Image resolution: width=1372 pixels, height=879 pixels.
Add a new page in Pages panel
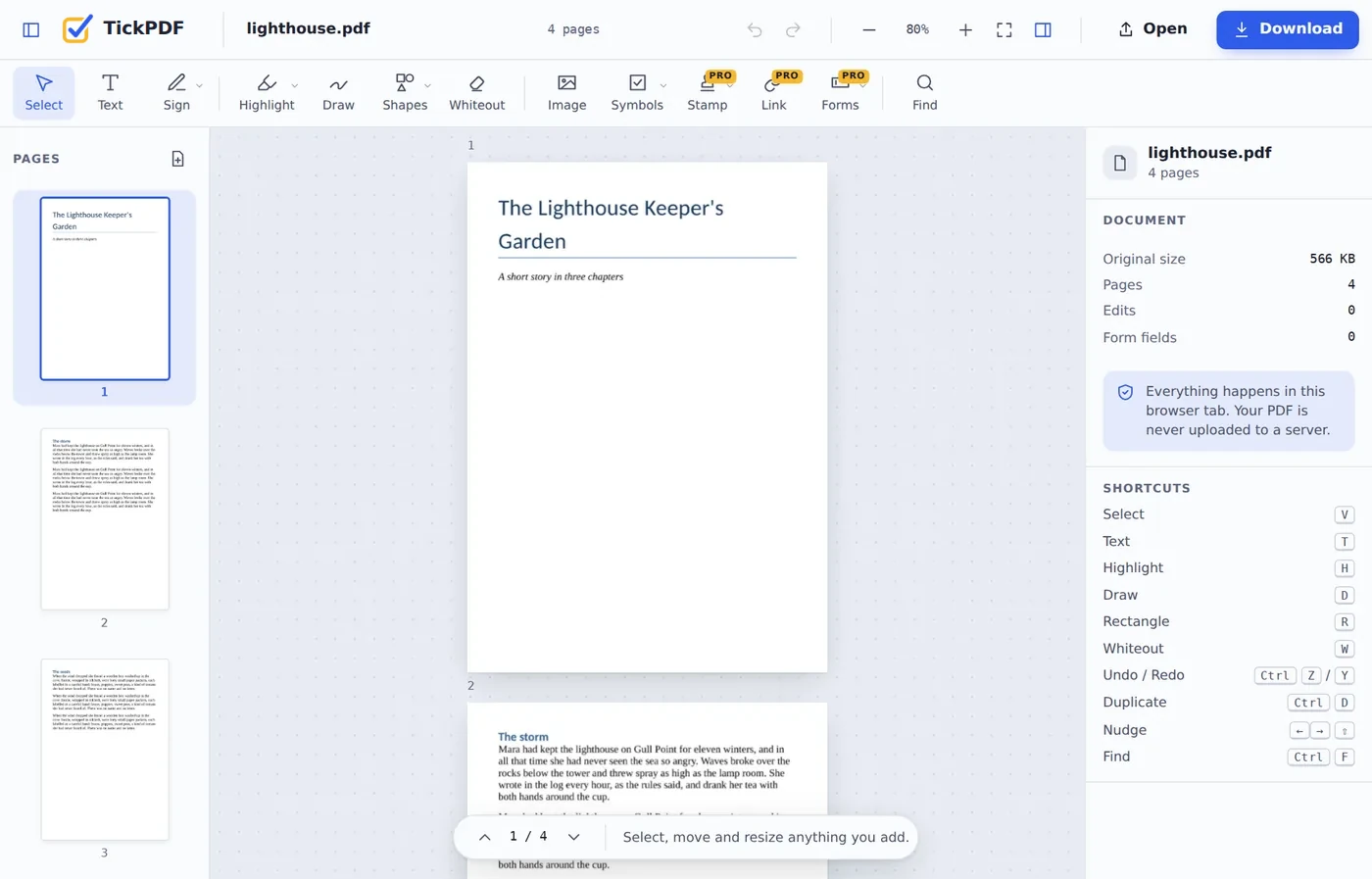point(177,159)
